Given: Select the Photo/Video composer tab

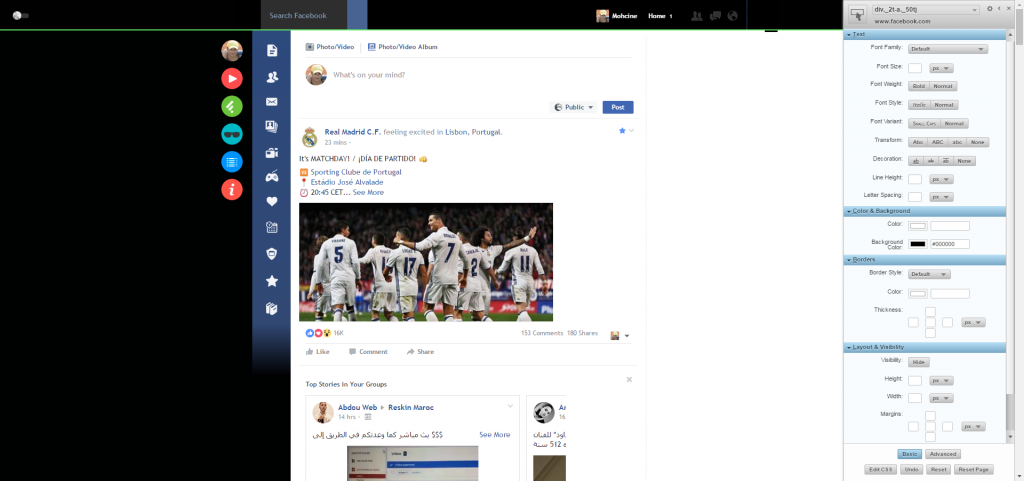Looking at the screenshot, I should pyautogui.click(x=330, y=47).
